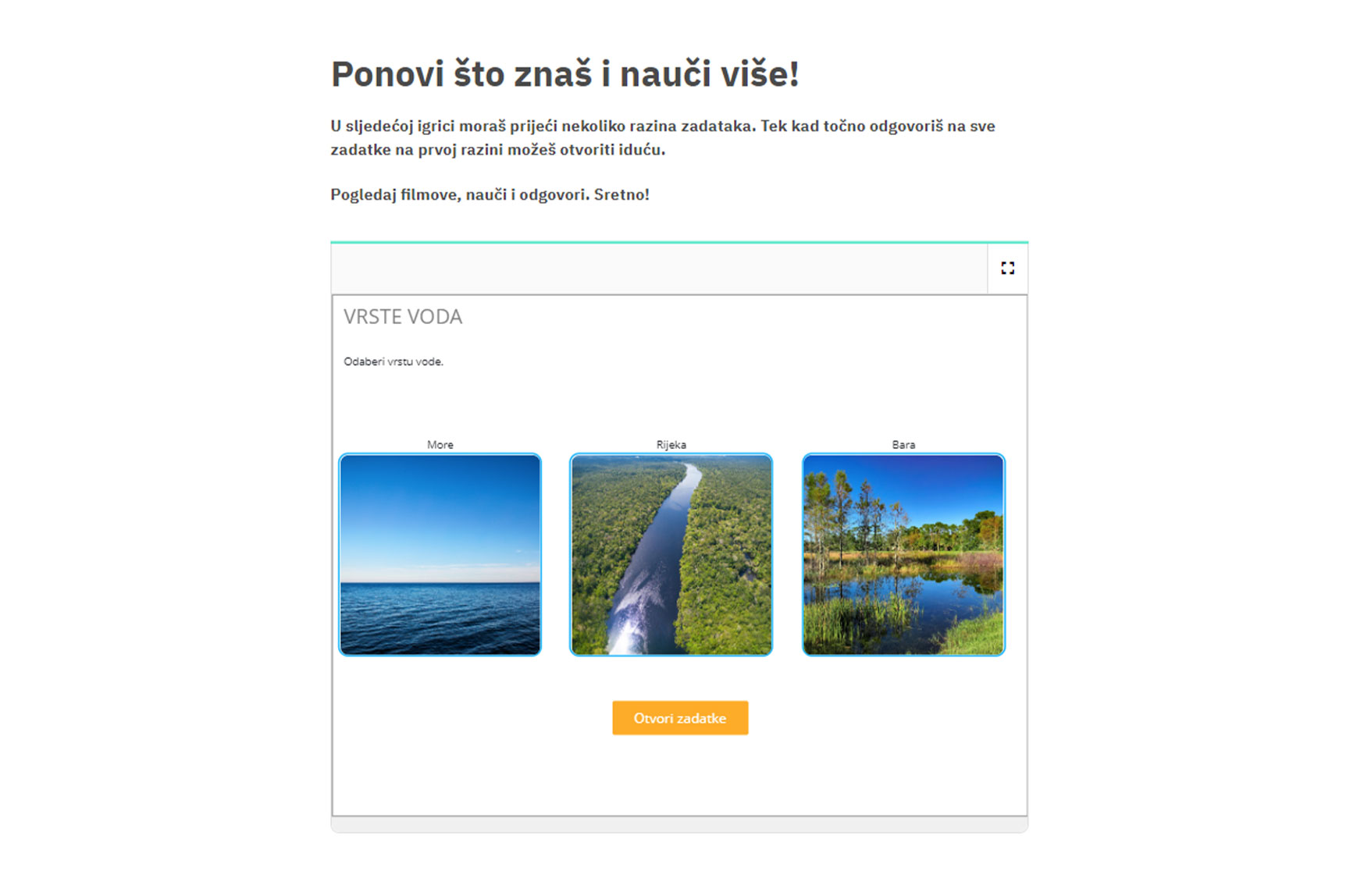1364x896 pixels.
Task: Open fullscreen mode with the expand icon
Action: tap(1007, 268)
